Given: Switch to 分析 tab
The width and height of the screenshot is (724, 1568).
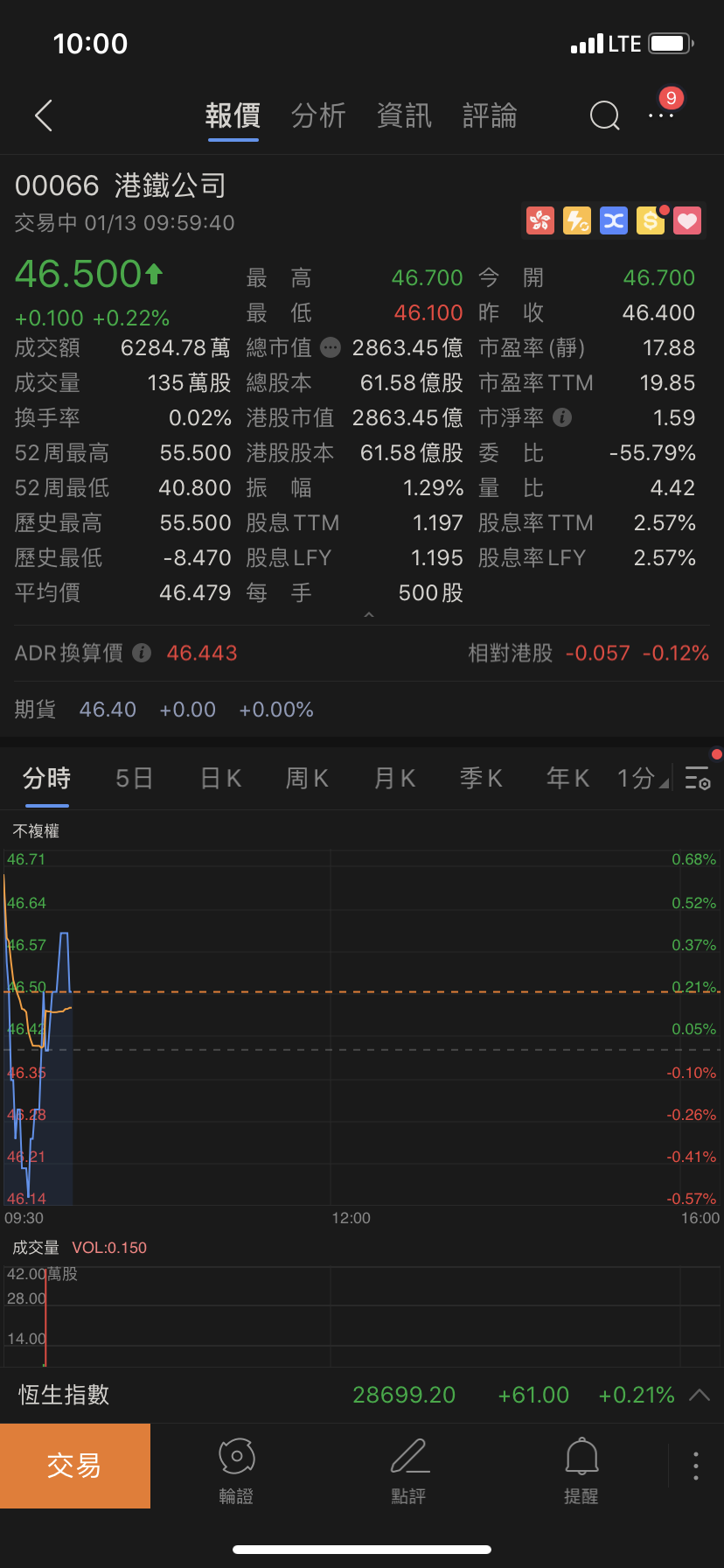Looking at the screenshot, I should point(318,115).
